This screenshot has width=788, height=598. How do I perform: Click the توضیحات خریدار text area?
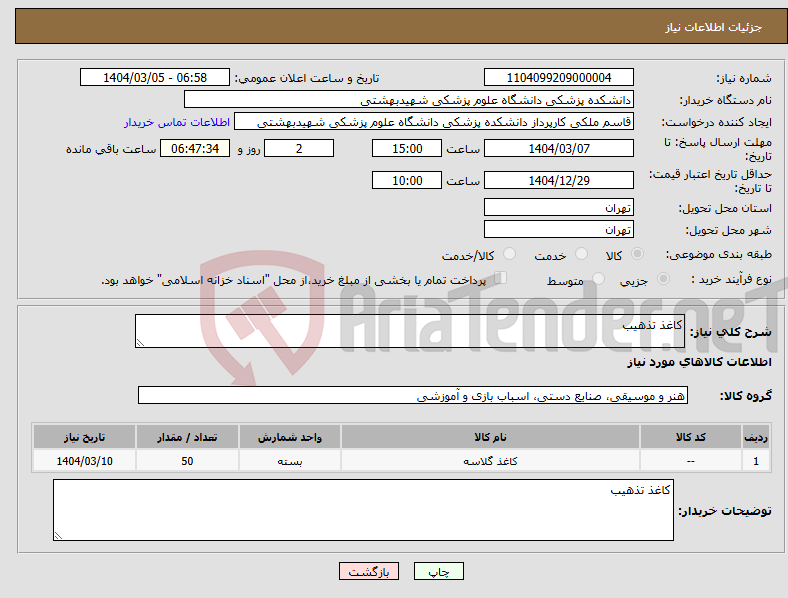tap(363, 510)
